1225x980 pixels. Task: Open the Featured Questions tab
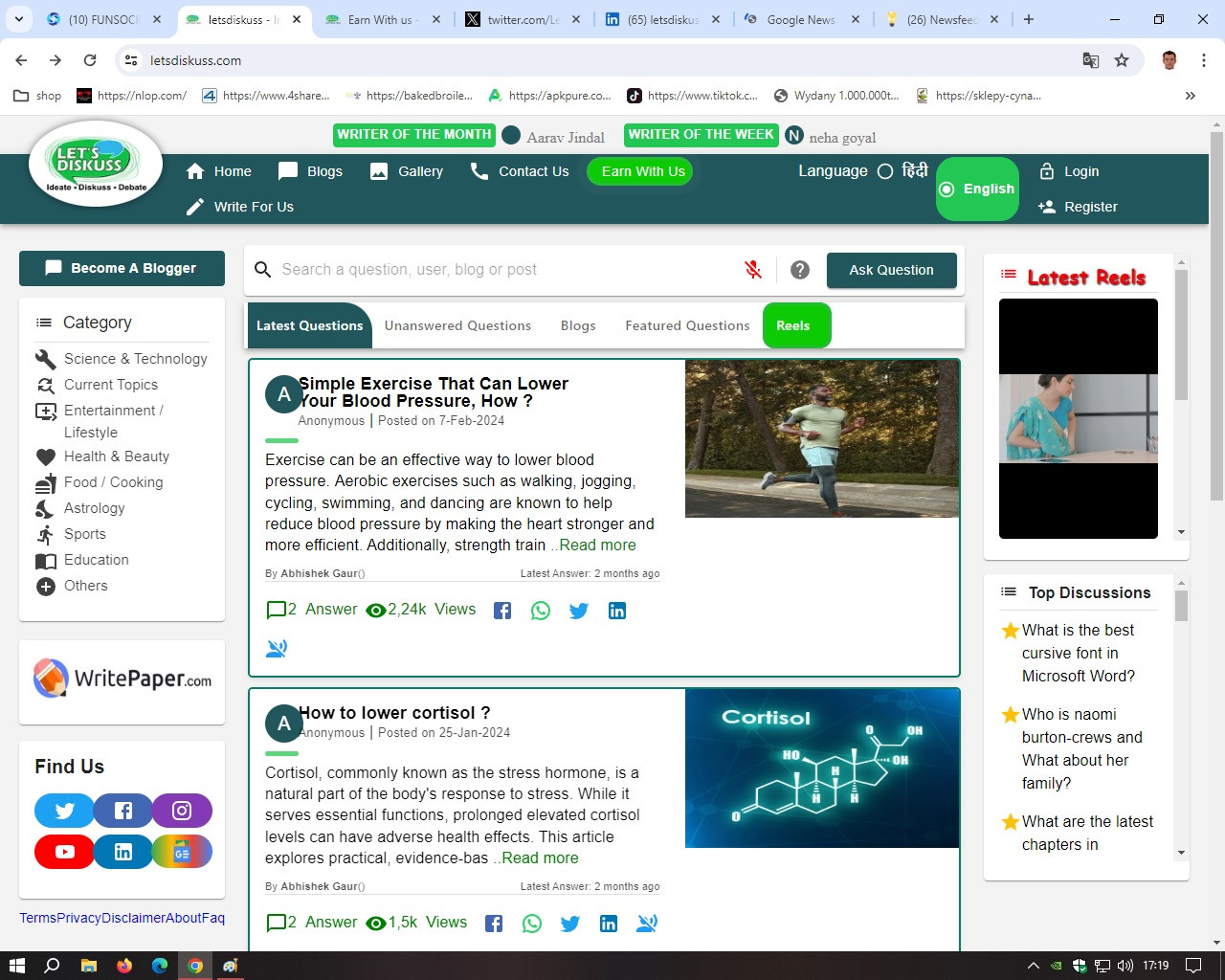(687, 325)
